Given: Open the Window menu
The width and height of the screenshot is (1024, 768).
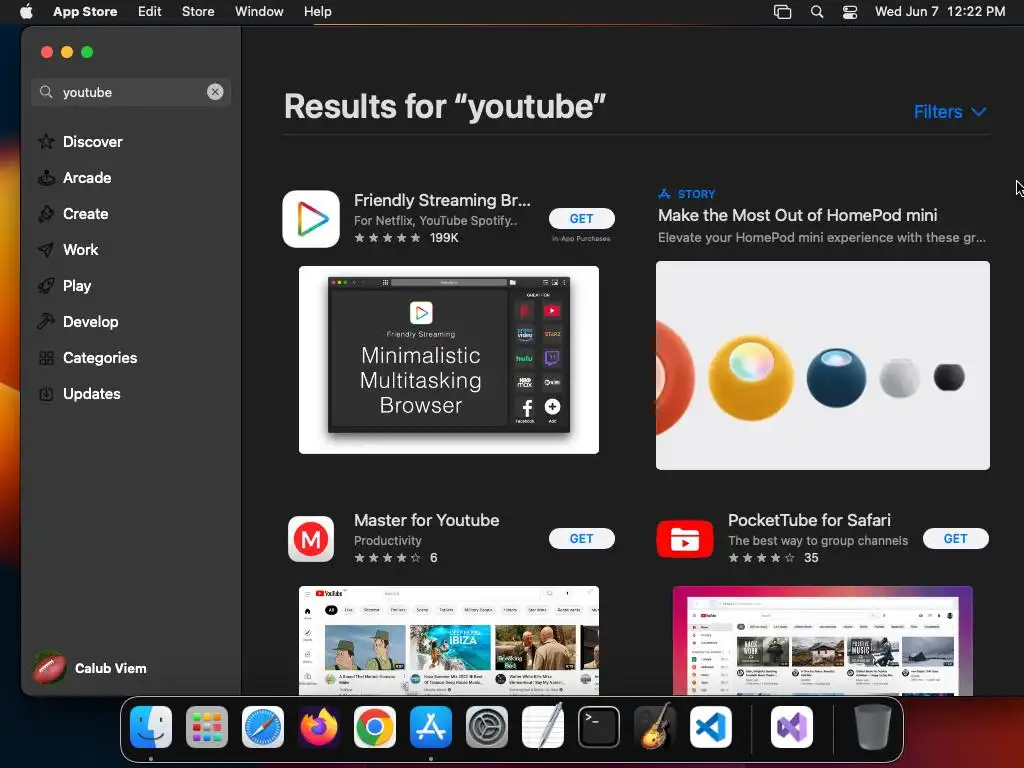Looking at the screenshot, I should pos(259,11).
